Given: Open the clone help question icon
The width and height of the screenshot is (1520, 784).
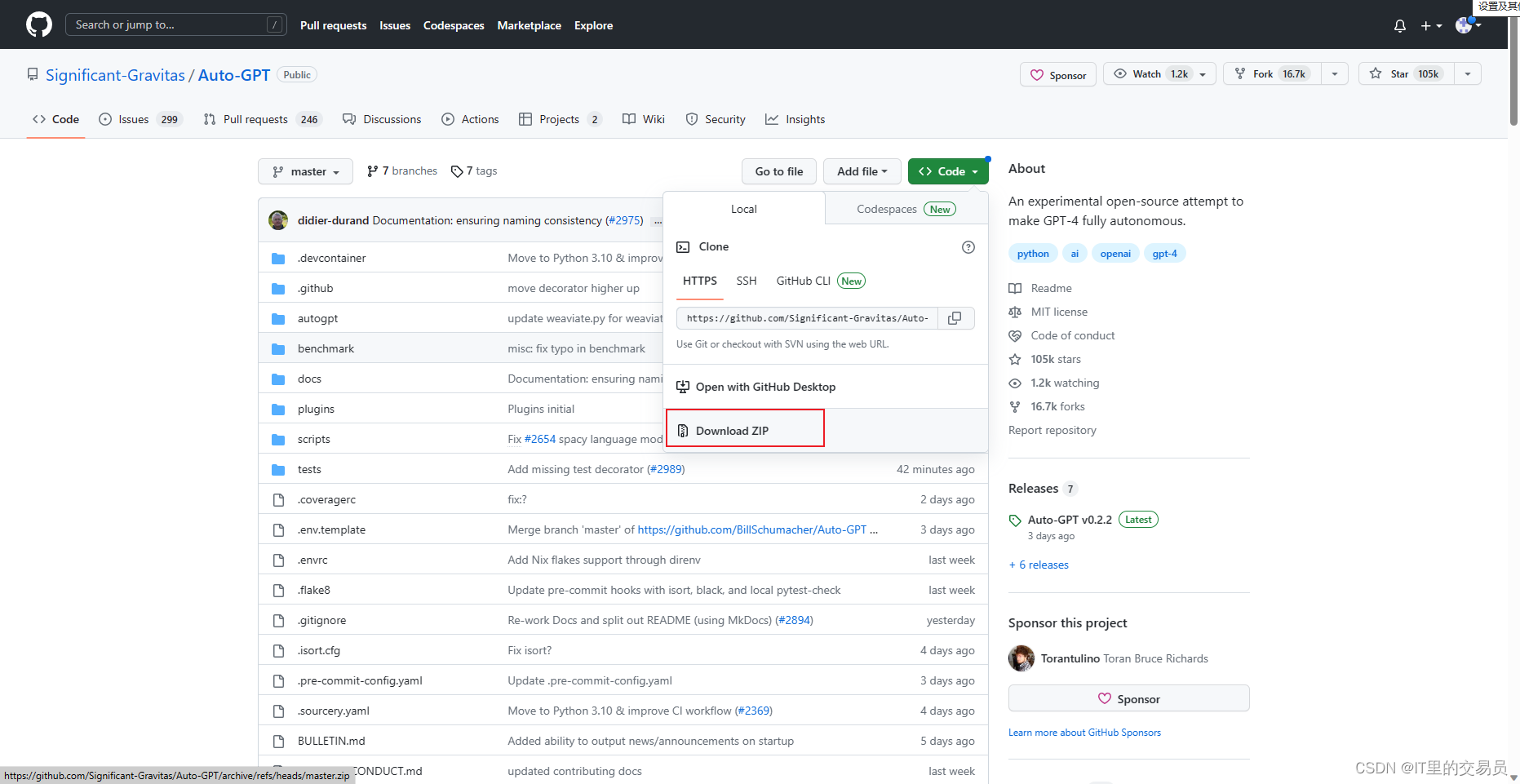Looking at the screenshot, I should pyautogui.click(x=968, y=247).
